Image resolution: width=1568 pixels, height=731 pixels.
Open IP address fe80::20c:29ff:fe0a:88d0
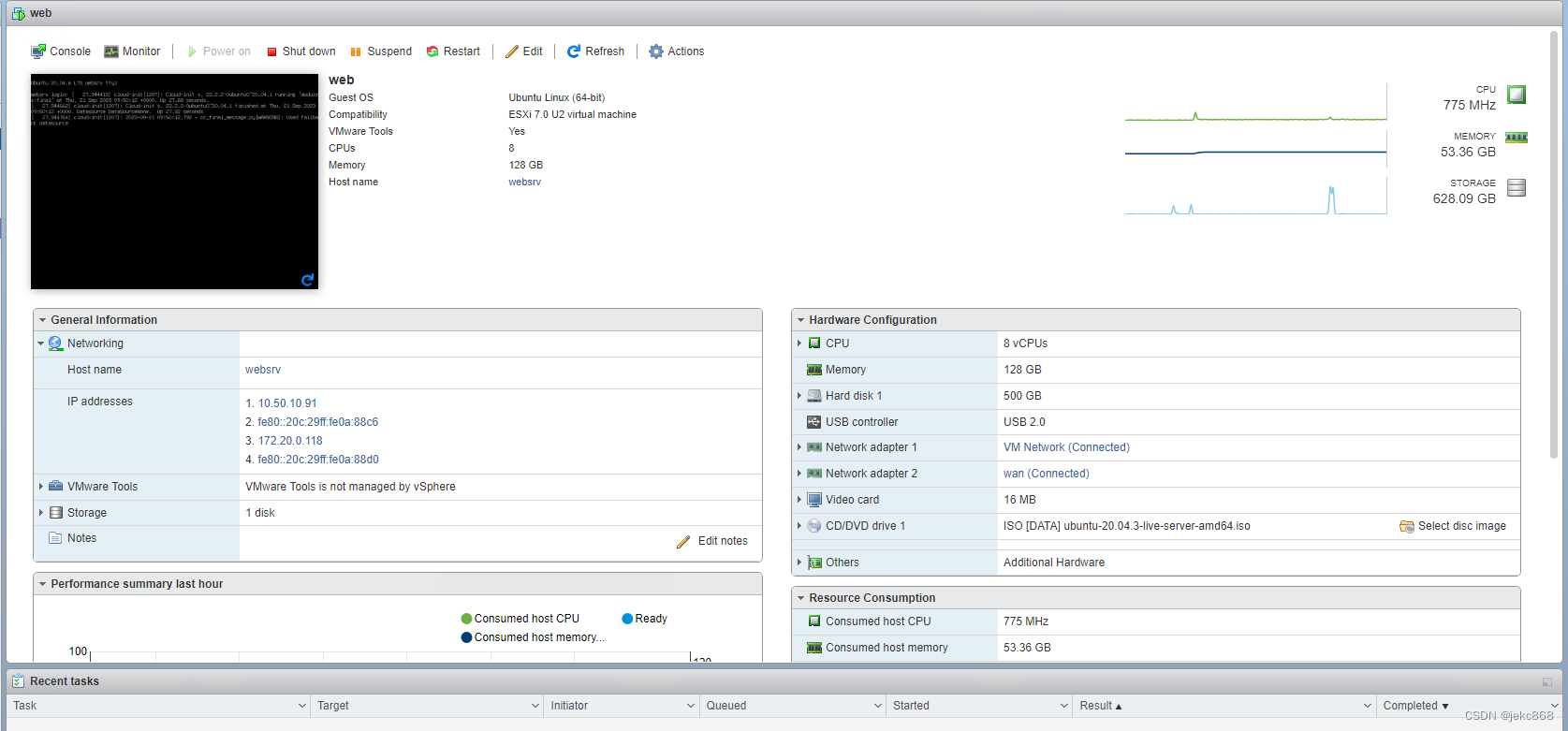click(318, 460)
